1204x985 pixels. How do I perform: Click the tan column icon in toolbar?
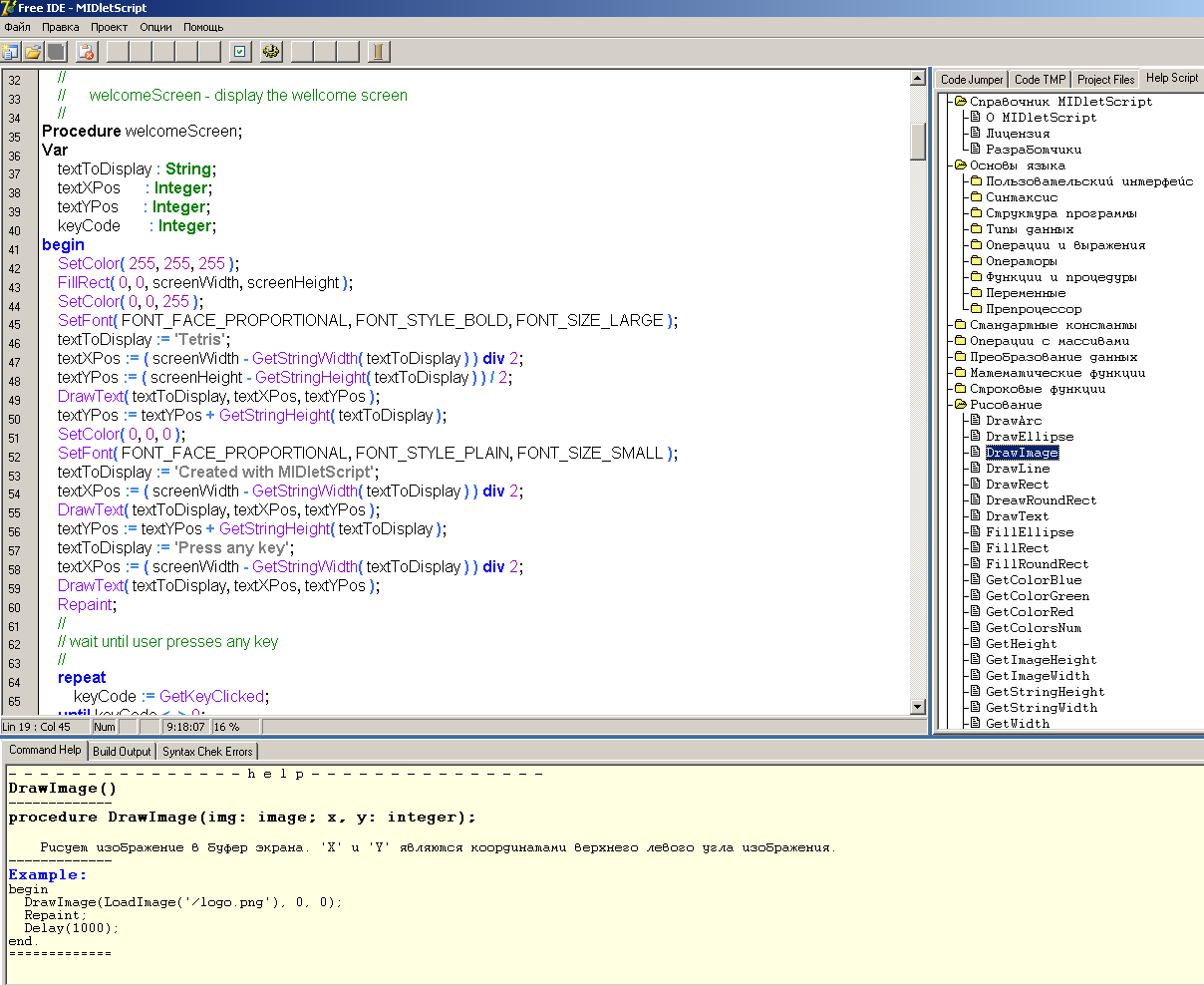coord(378,52)
